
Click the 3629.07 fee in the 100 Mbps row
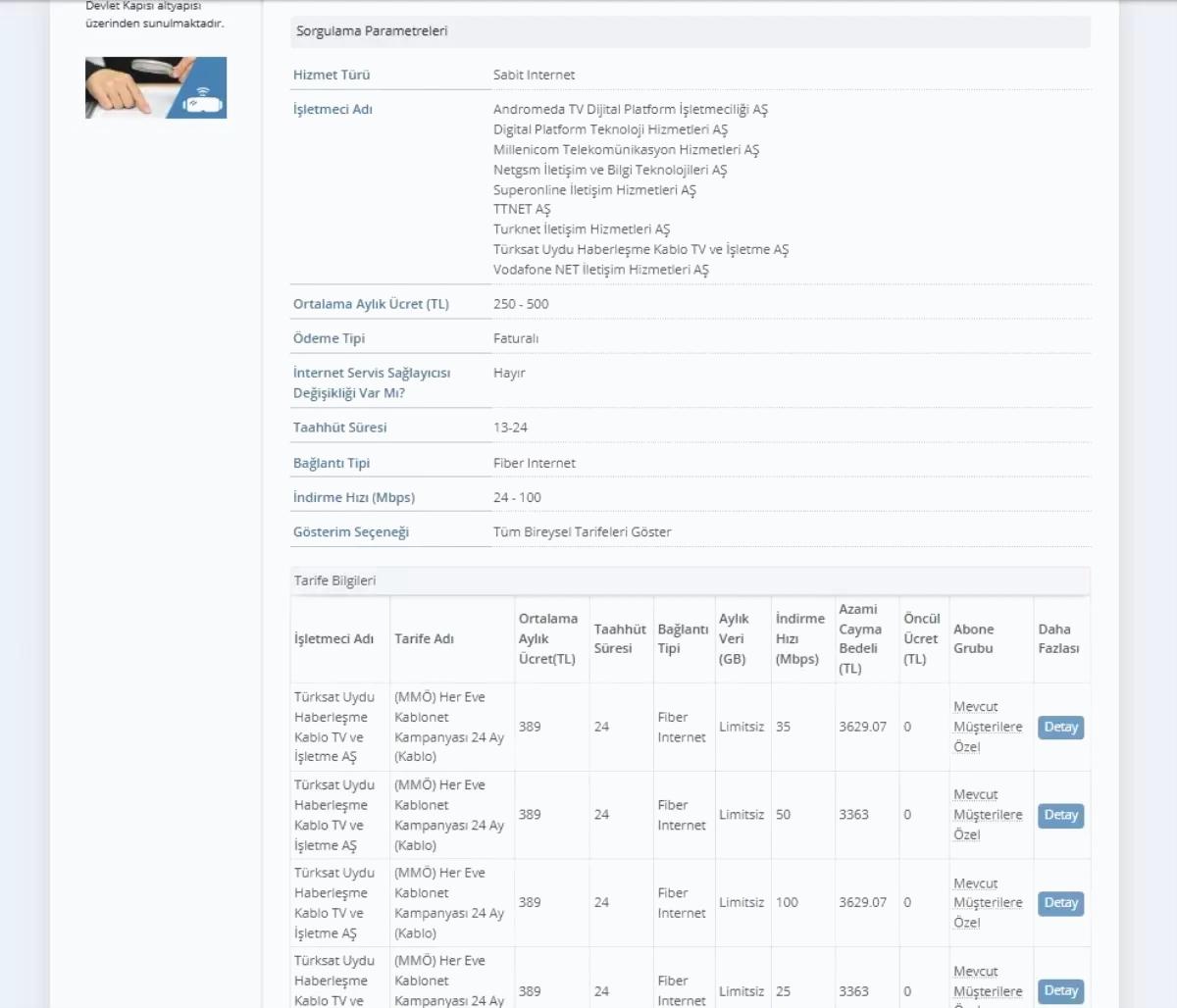point(862,903)
